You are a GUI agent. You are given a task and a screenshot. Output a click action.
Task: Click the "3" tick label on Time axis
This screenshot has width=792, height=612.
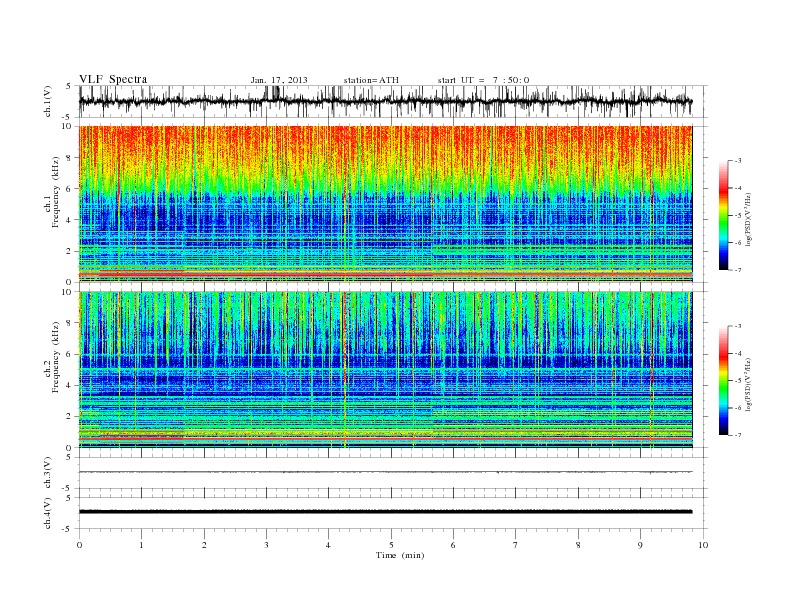266,545
